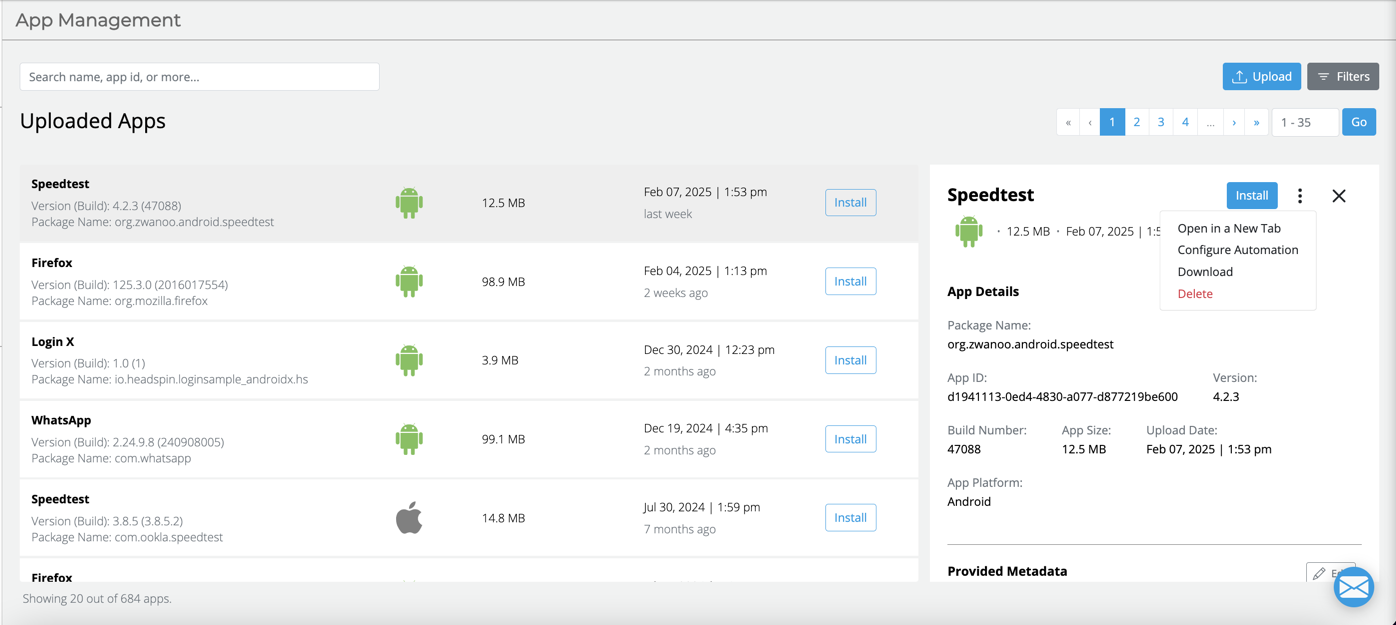Click date Dec 30, 2024 | 12:23 pm

coord(709,350)
